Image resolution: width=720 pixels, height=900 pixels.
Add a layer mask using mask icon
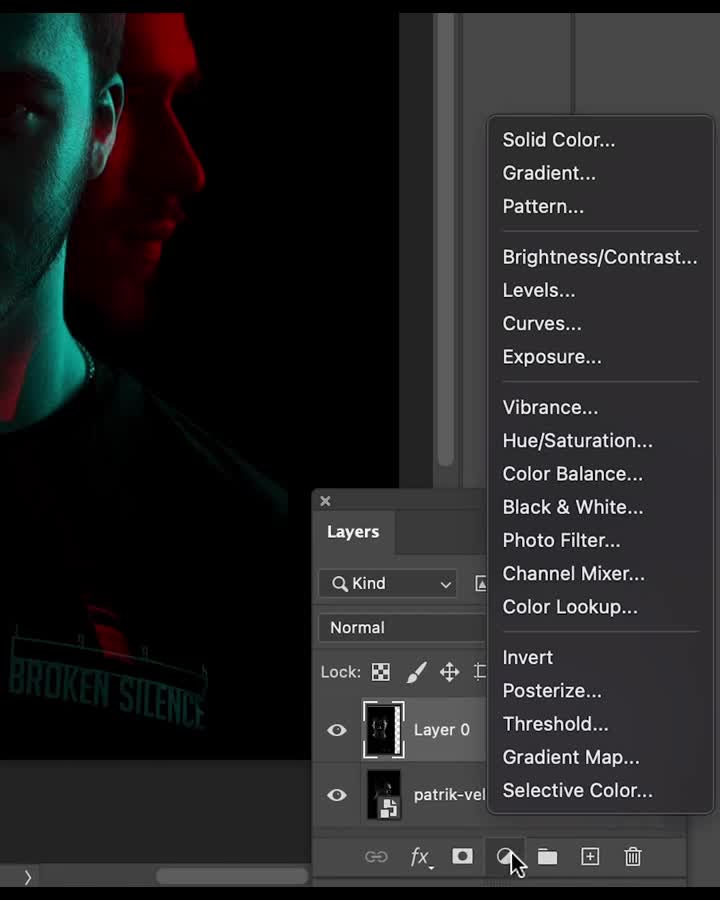point(462,857)
